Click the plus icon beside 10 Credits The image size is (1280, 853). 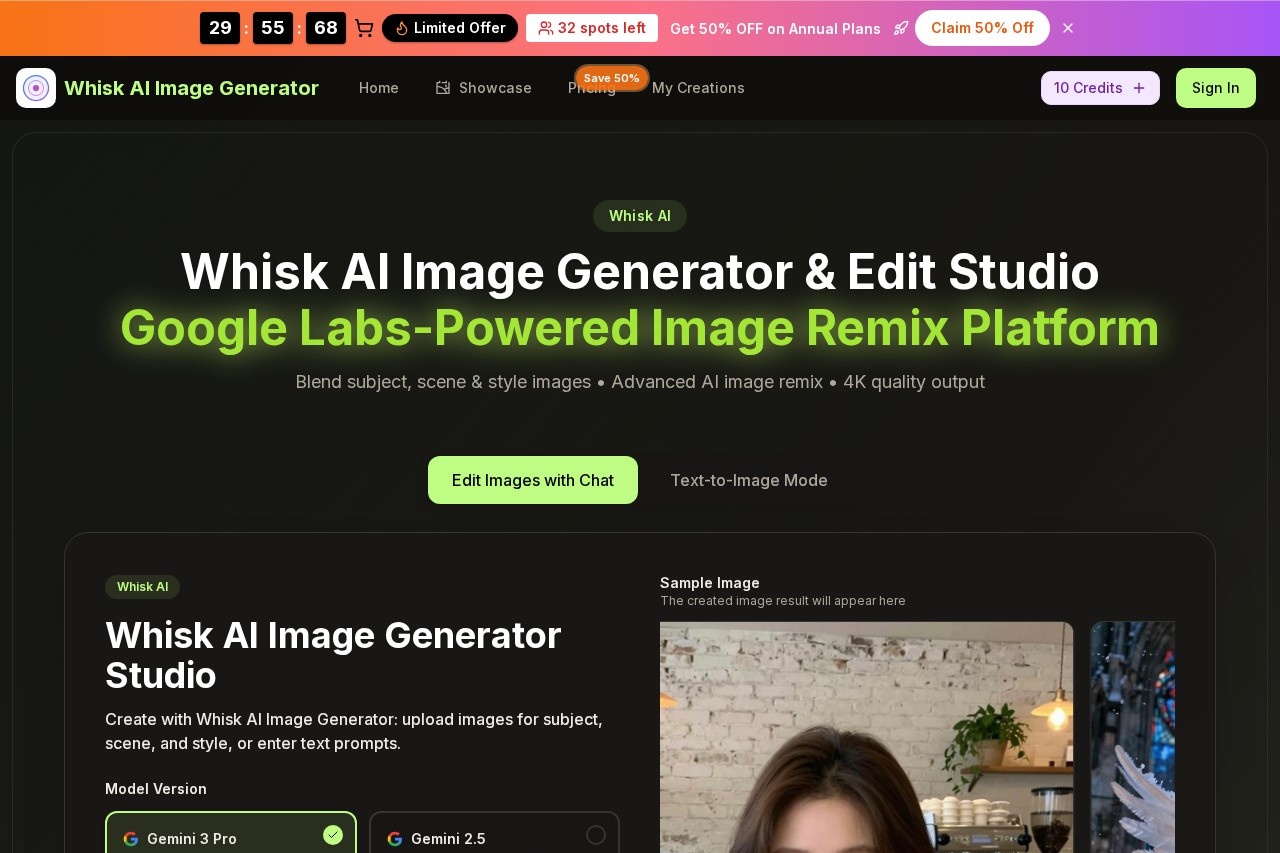point(1139,88)
